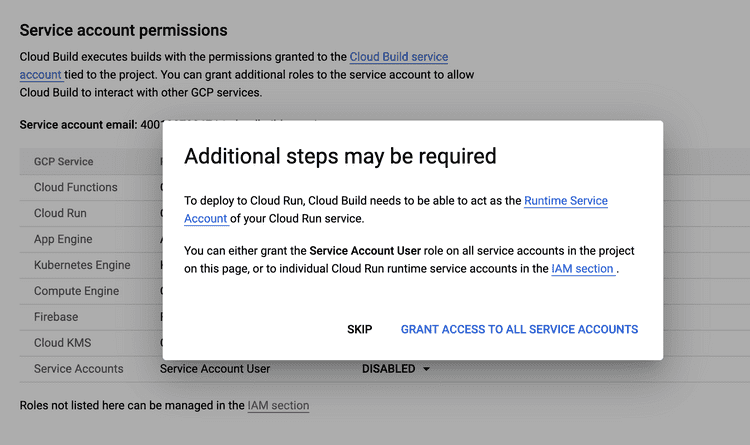Open the Runtime Service Account link

[x=566, y=201]
